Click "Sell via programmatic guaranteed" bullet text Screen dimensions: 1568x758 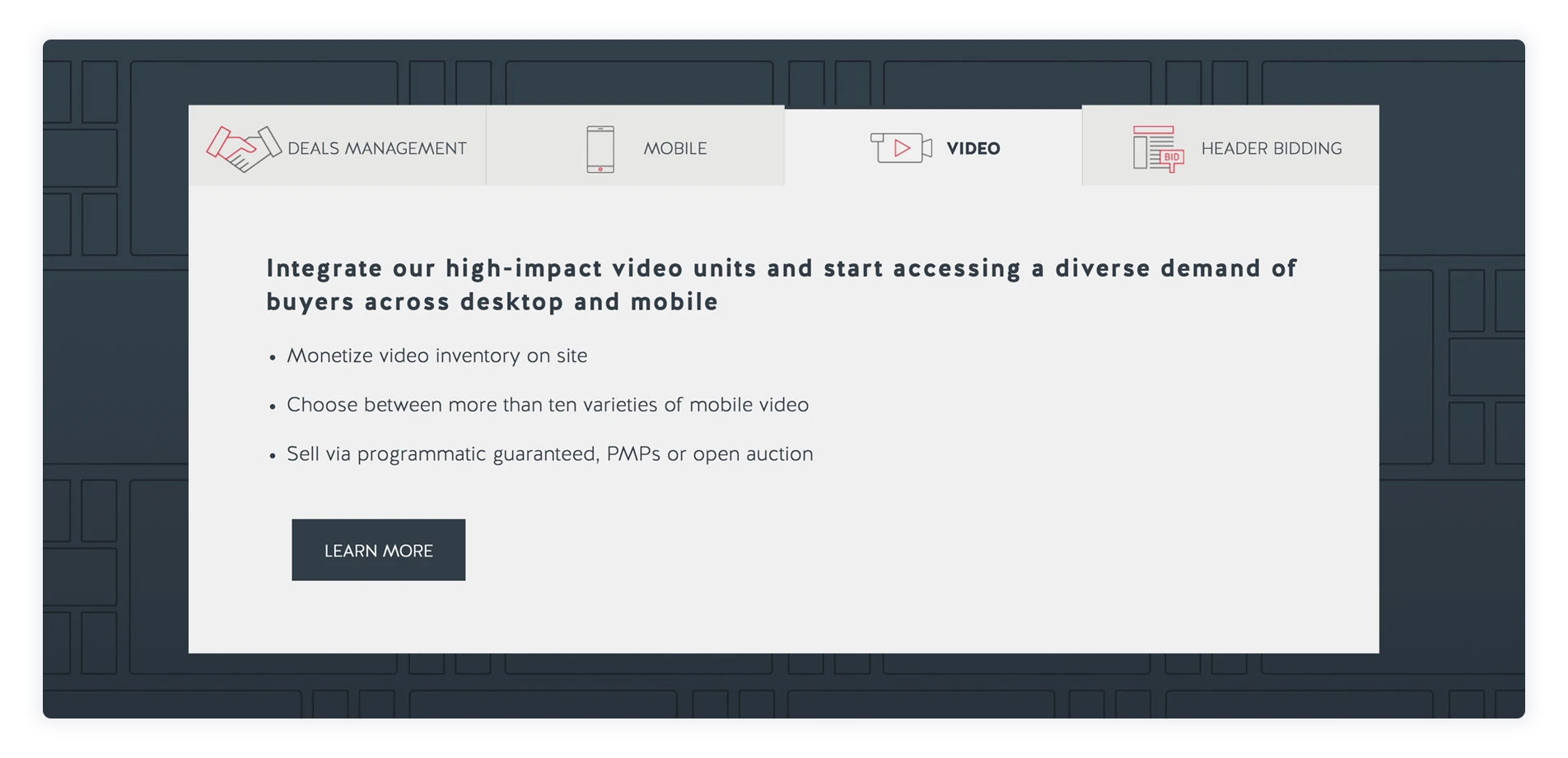tap(549, 454)
